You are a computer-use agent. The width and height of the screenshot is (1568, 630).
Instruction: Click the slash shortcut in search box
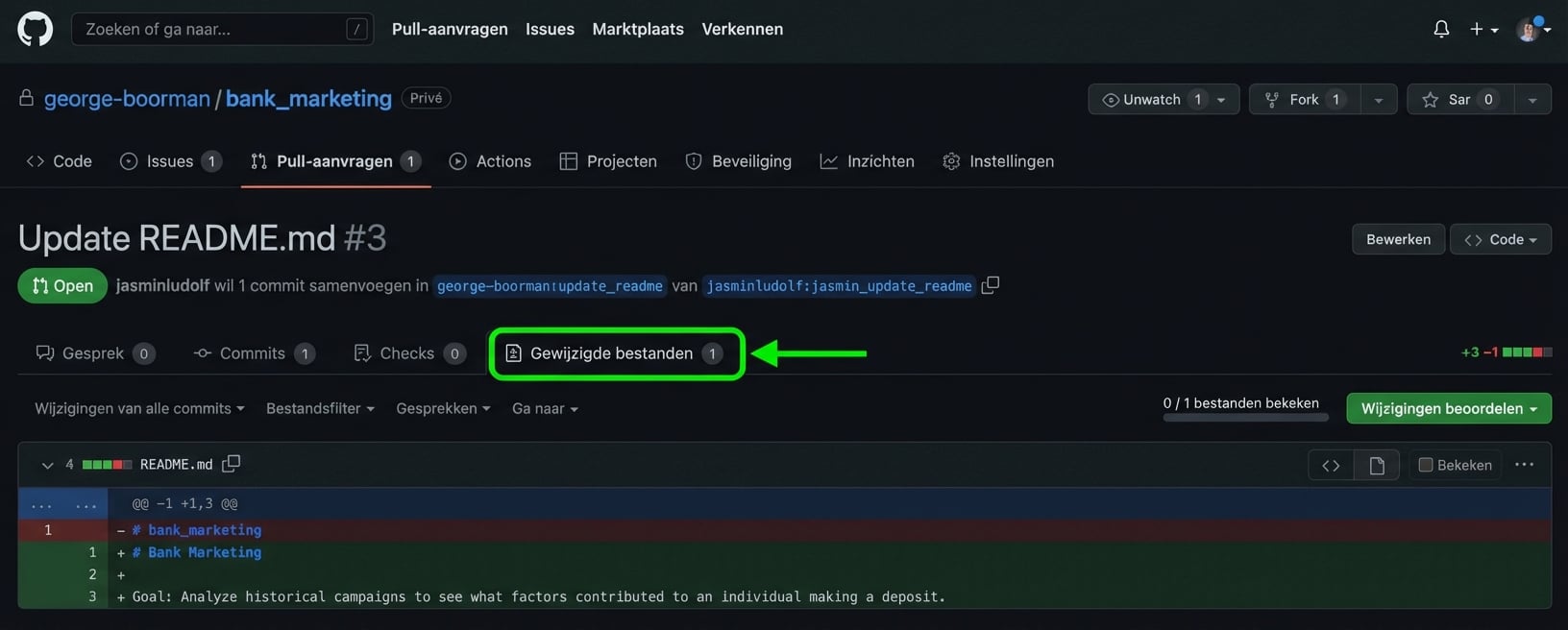356,29
